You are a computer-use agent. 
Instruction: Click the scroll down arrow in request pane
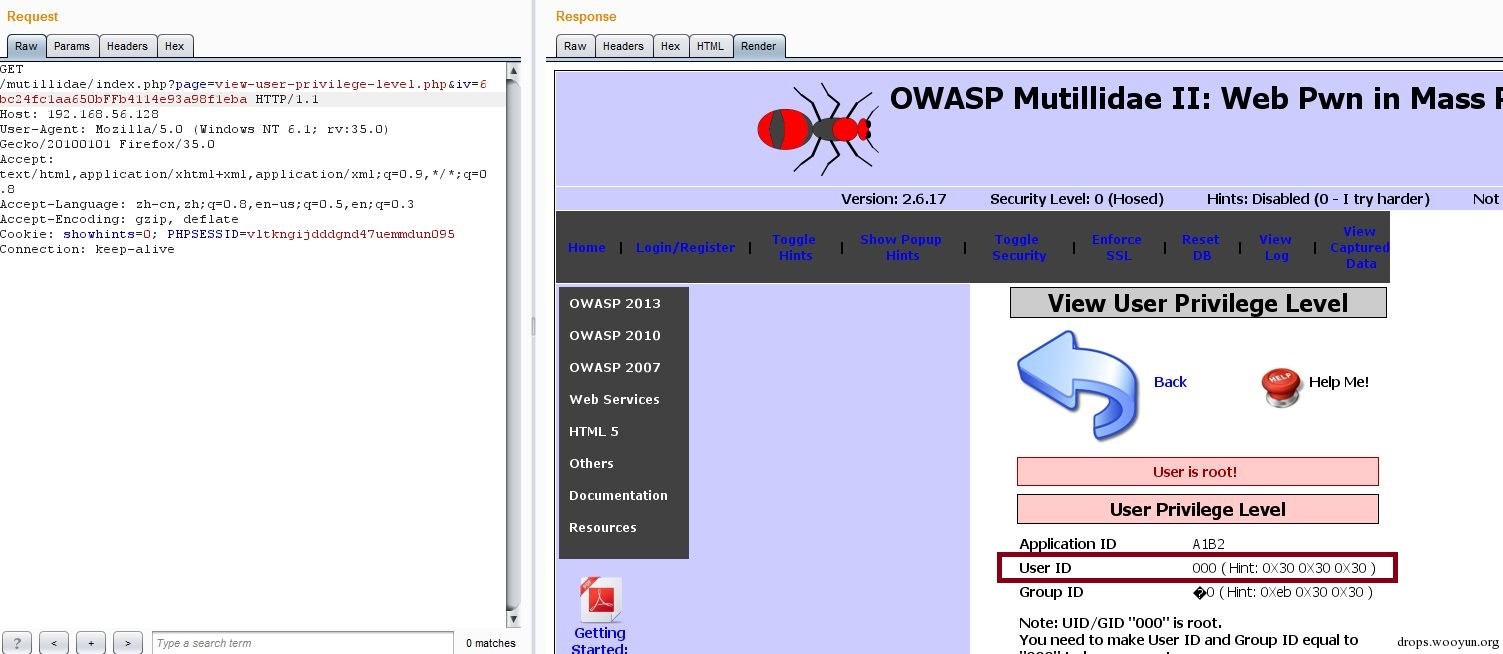(514, 620)
